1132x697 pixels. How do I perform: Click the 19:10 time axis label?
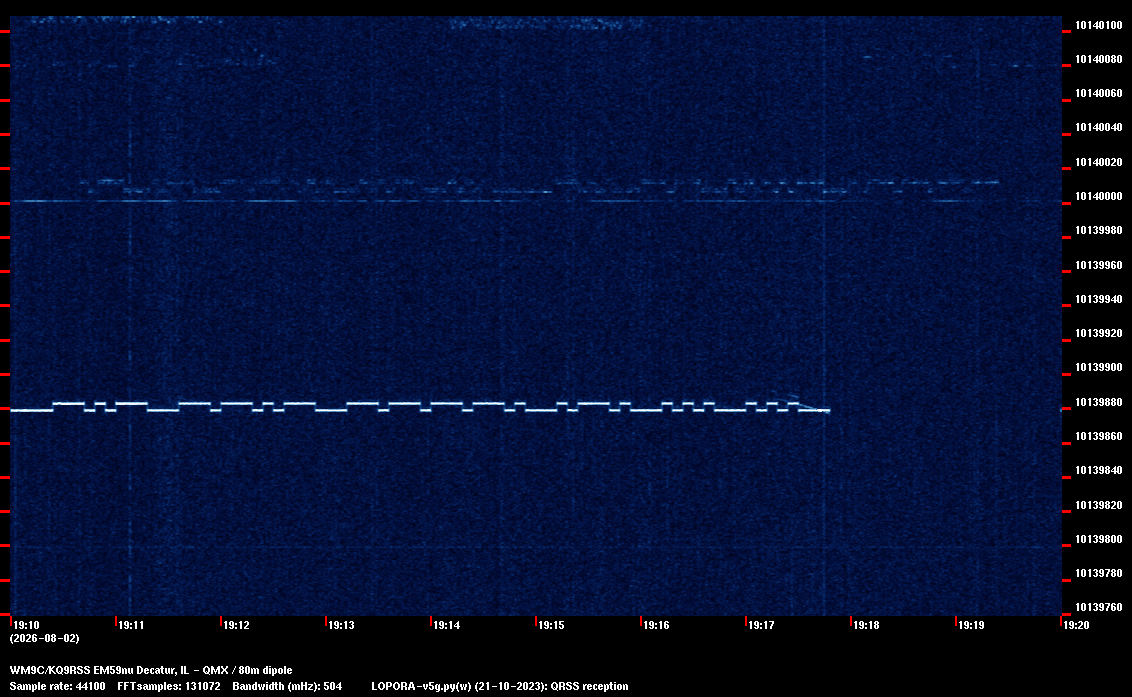[27, 625]
